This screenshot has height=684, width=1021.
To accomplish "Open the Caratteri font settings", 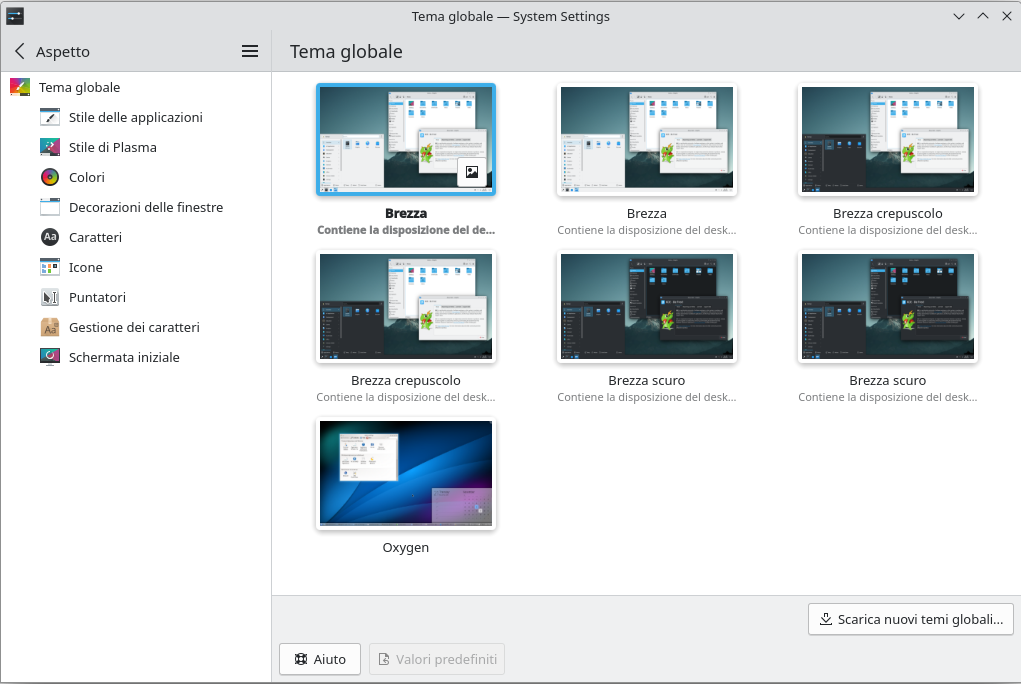I will 95,237.
